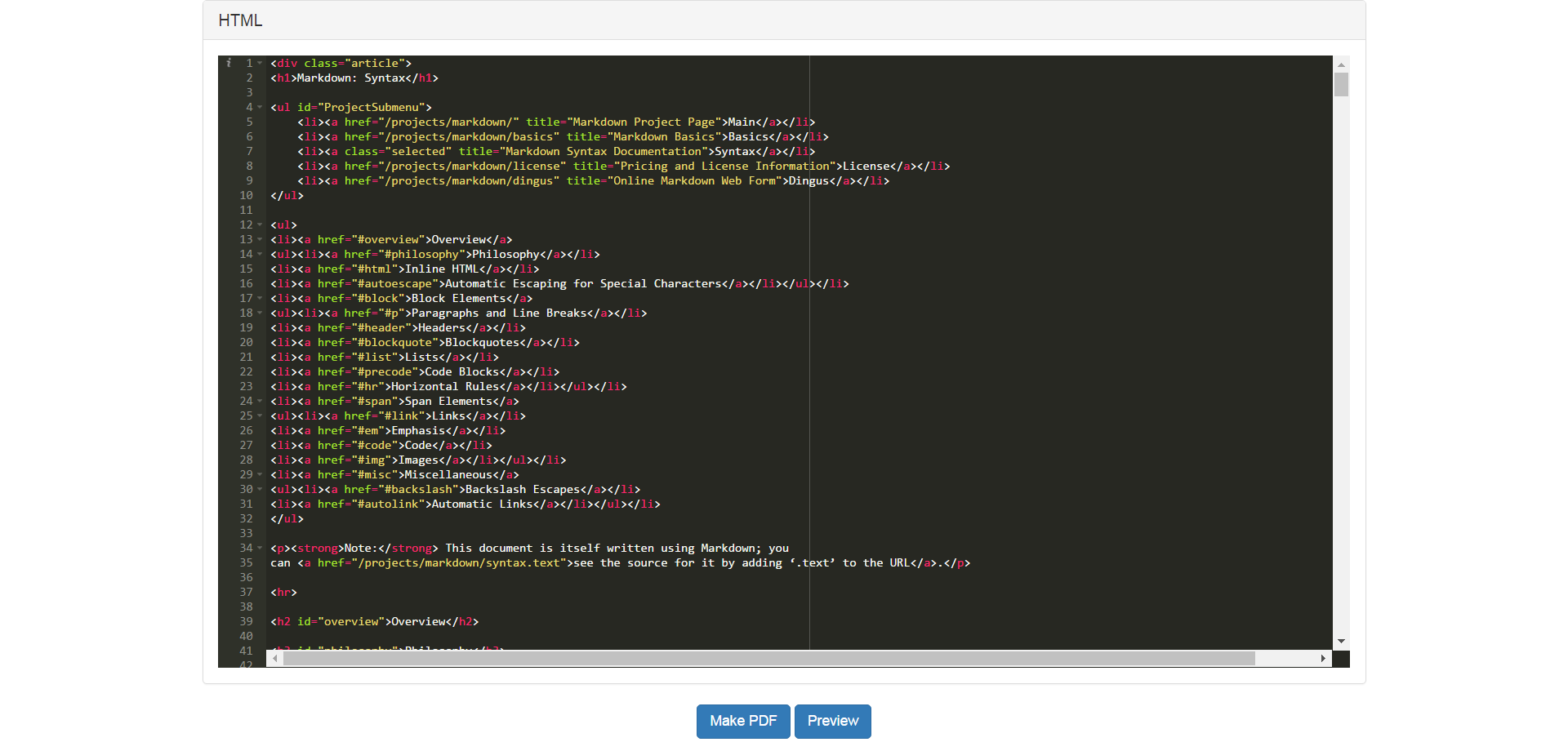Click 'Automatic Escaping for Special Characters' text
Screen dimensions: 1568x751
click(x=583, y=283)
